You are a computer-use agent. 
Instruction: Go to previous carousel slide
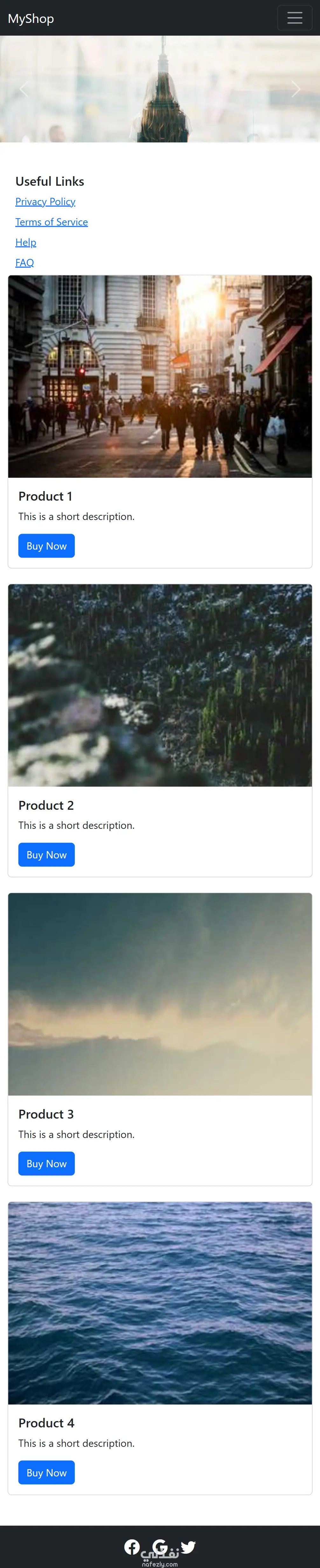click(x=24, y=89)
